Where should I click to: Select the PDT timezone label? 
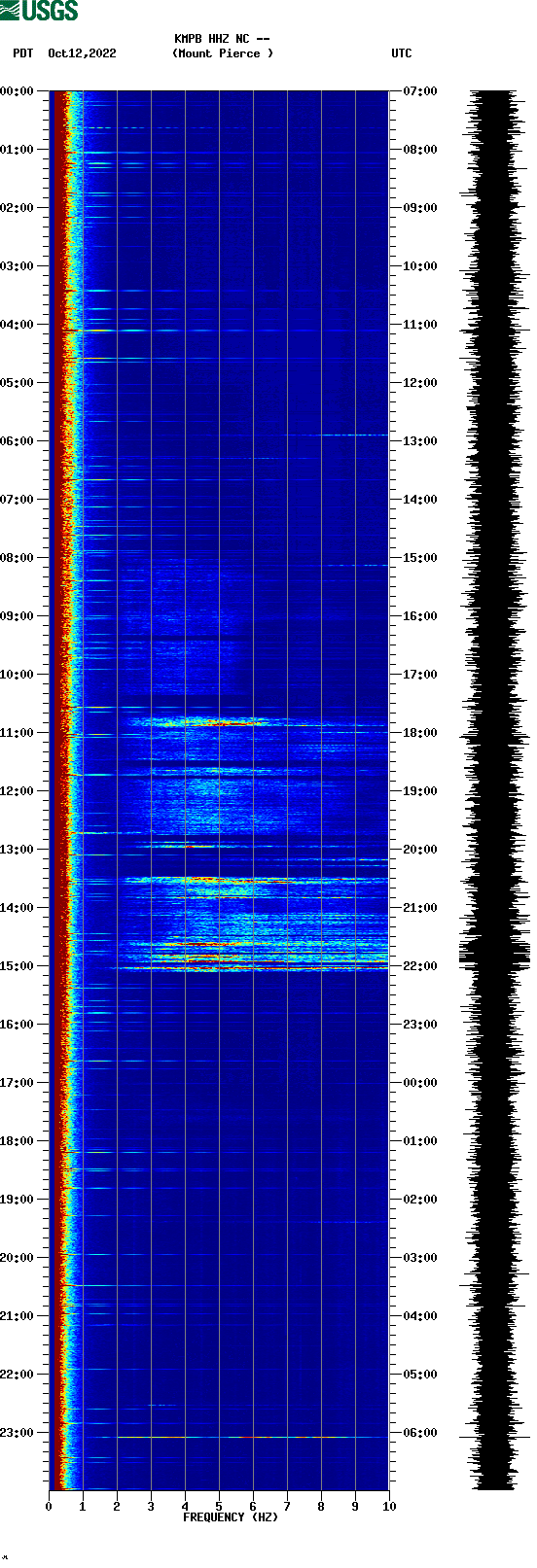coord(23,53)
